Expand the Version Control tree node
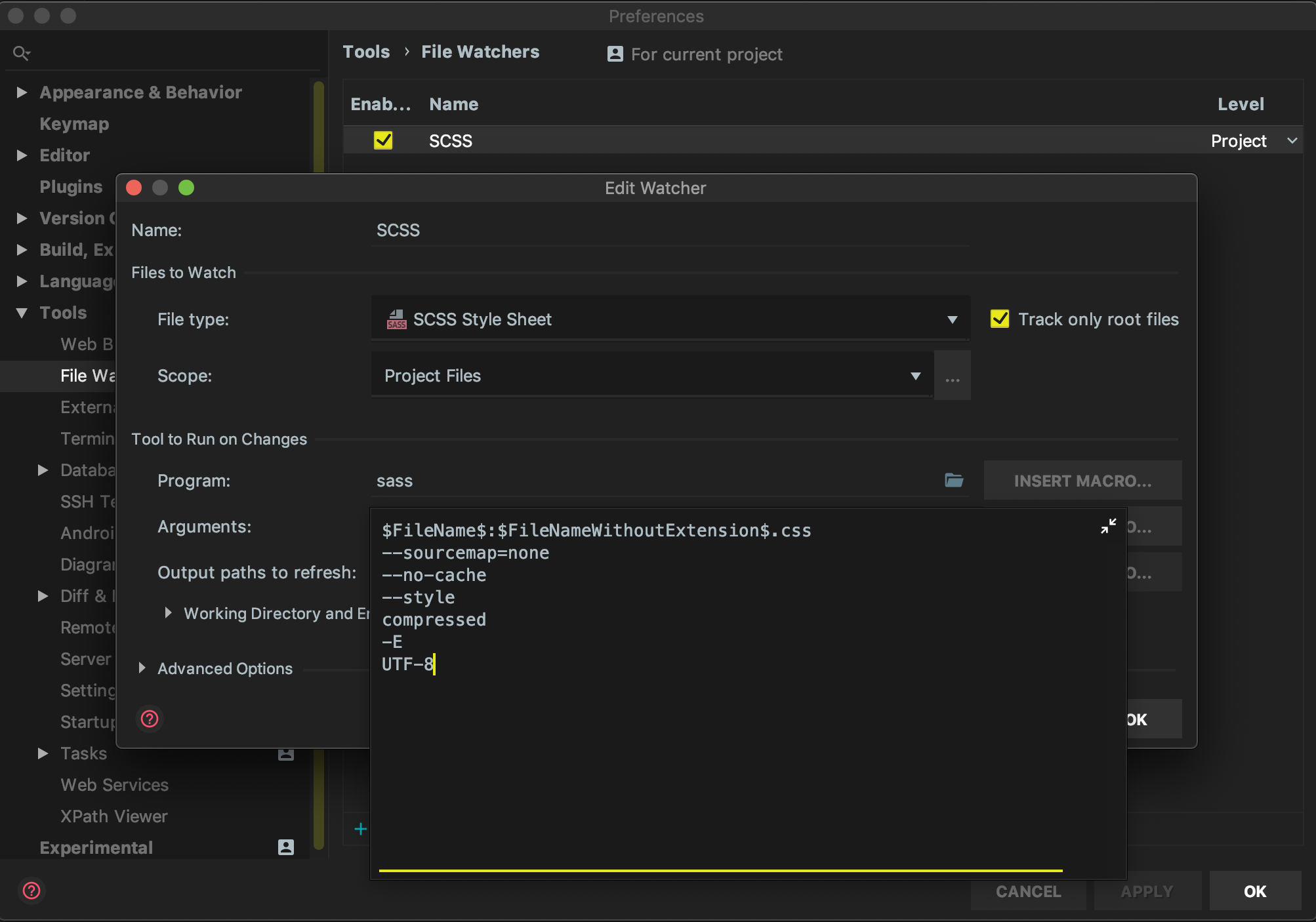Screen dimensions: 1316x922 tap(22, 218)
